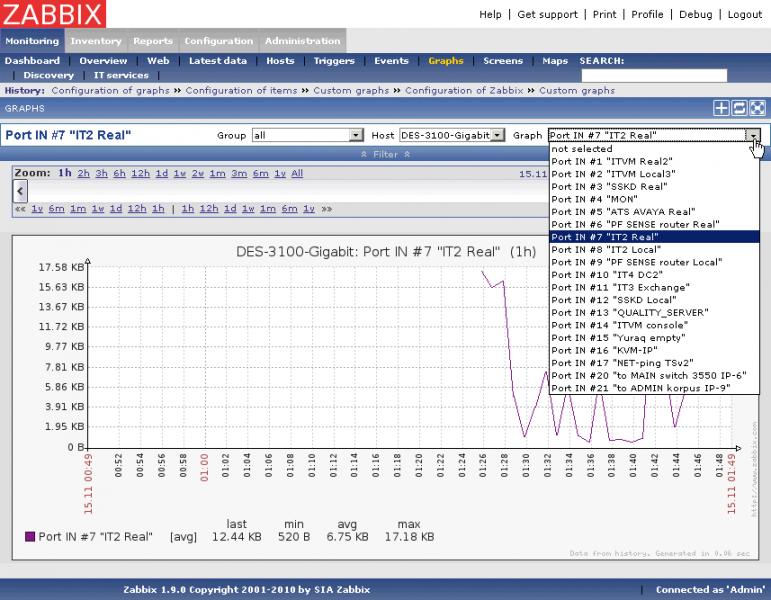771x600 pixels.
Task: Click the reset/refresh icon in the Graphs header
Action: click(x=739, y=108)
